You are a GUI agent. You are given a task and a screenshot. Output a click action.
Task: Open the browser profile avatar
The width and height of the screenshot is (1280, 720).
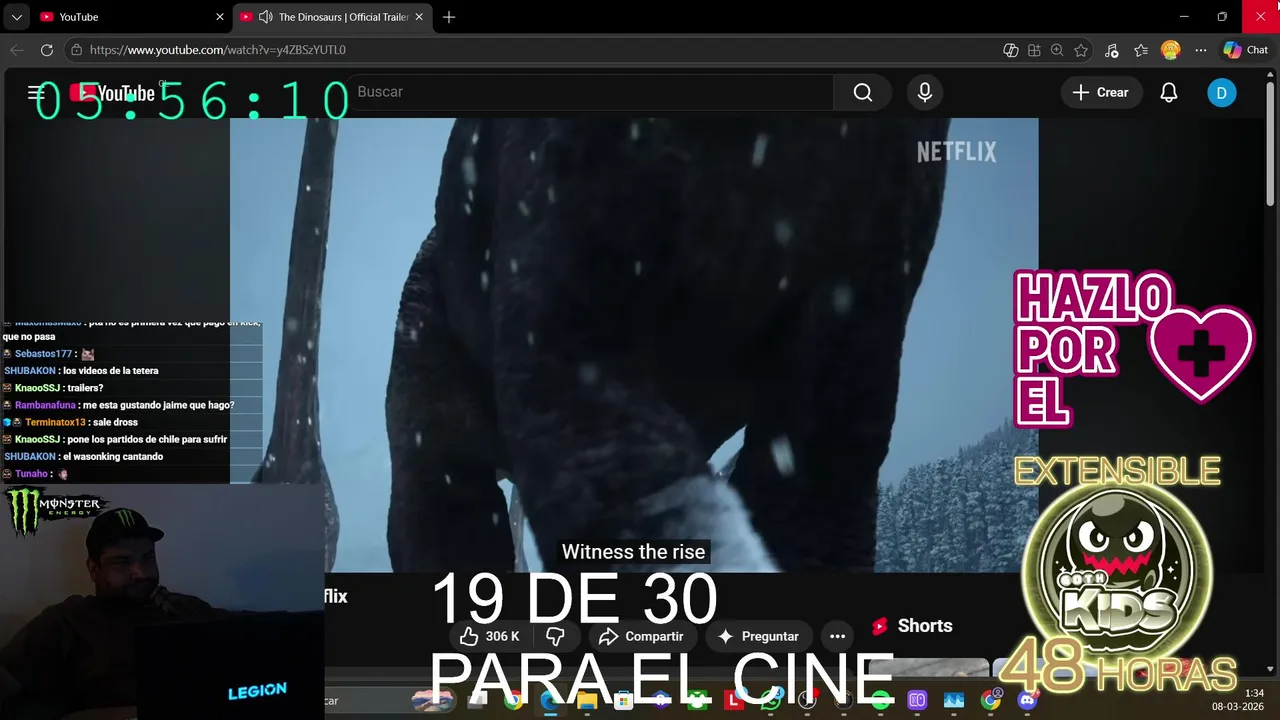pyautogui.click(x=1170, y=50)
